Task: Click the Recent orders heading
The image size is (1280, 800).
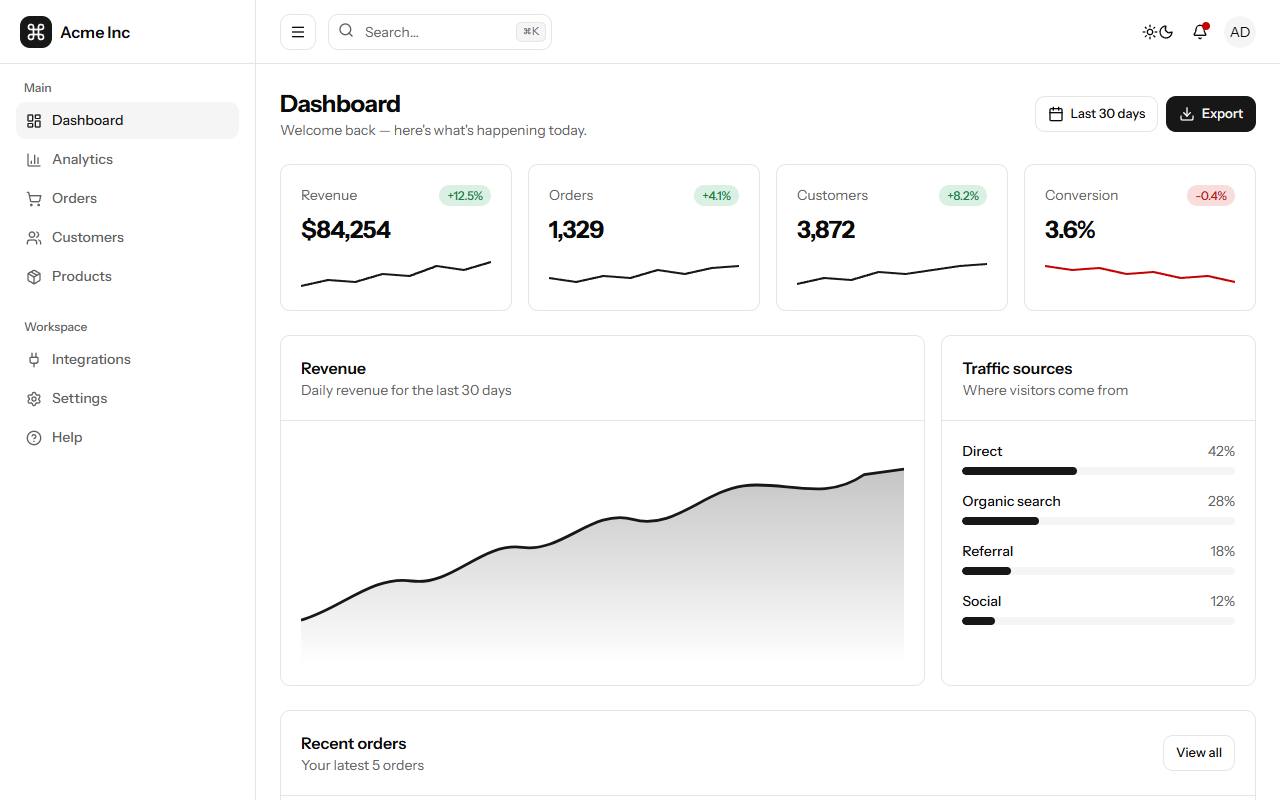Action: pyautogui.click(x=353, y=743)
